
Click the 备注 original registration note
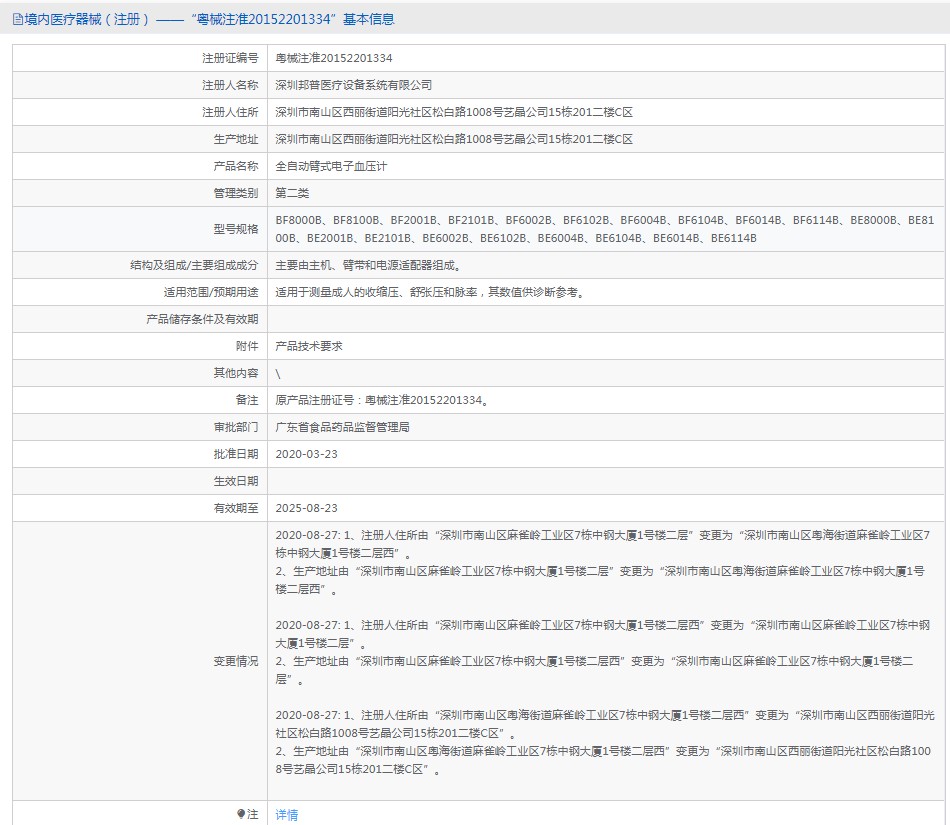click(x=382, y=400)
